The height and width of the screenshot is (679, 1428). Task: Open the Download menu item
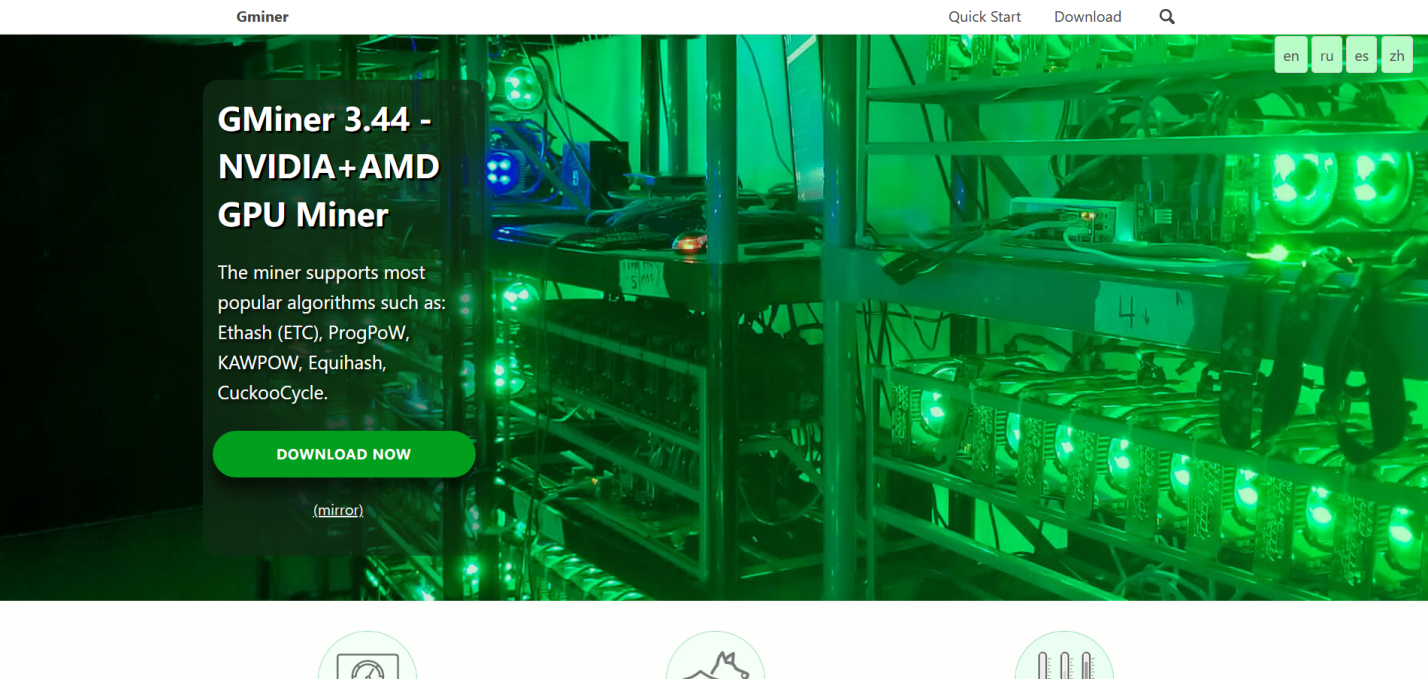(1087, 16)
